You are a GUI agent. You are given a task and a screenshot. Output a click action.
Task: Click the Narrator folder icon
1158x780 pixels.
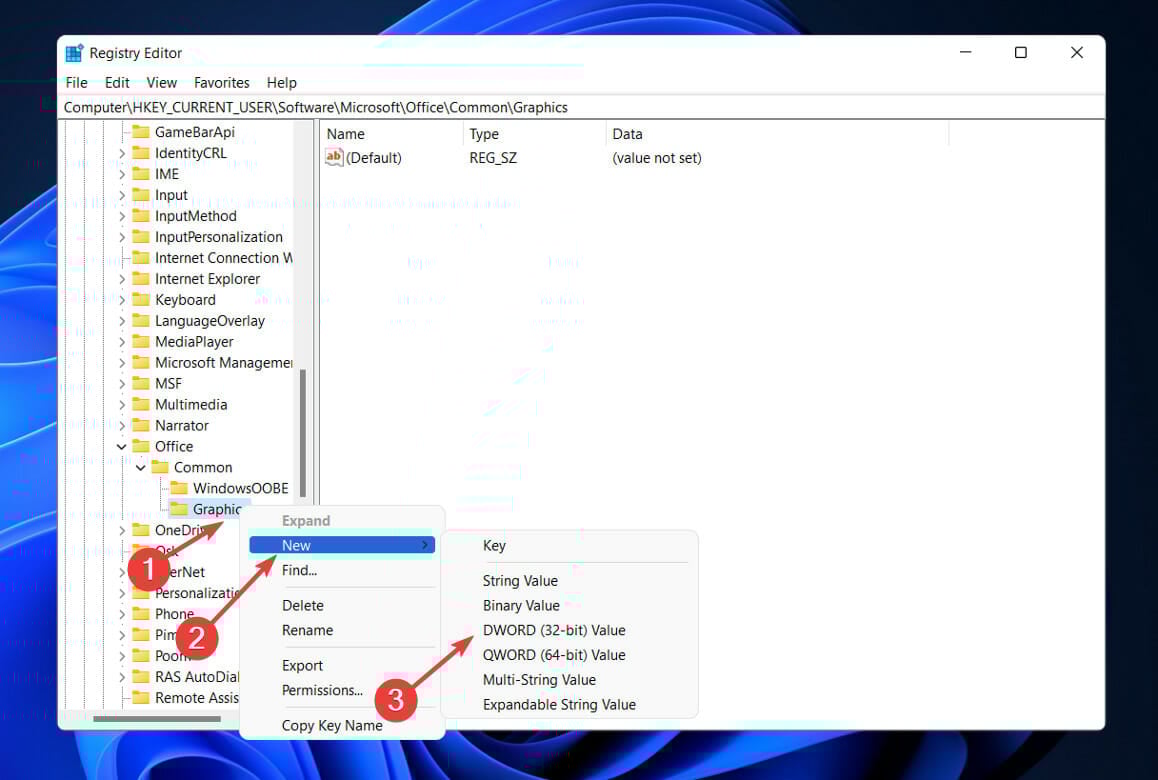click(140, 425)
